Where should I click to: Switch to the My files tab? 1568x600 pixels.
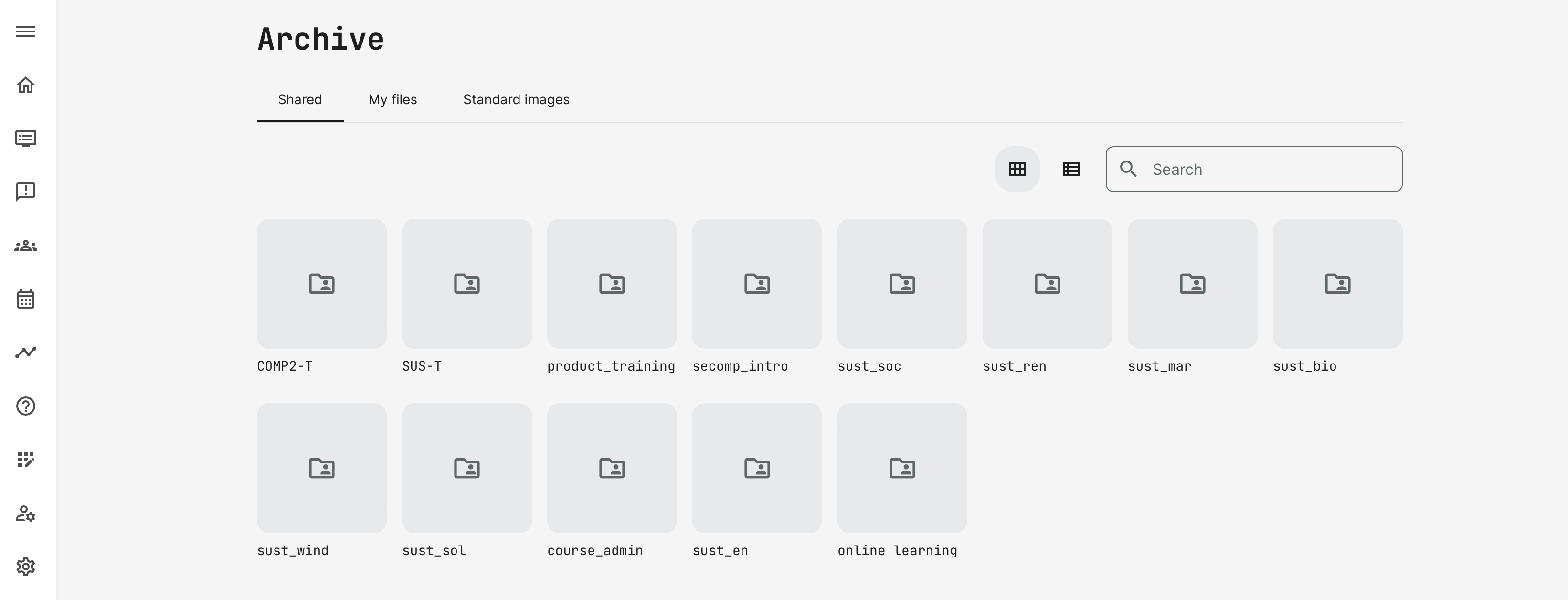coord(392,100)
